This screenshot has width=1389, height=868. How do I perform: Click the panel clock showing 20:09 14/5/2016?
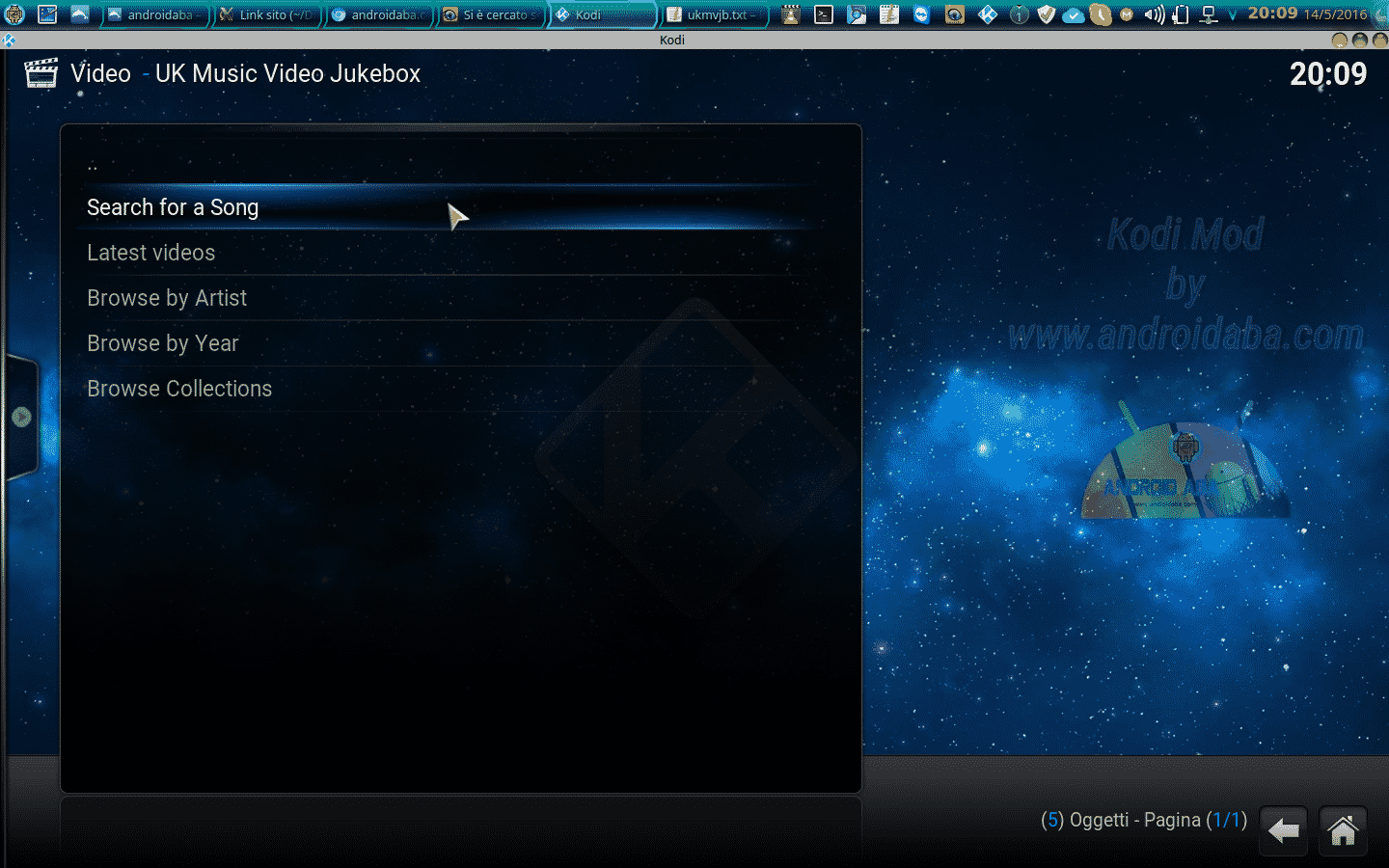coord(1308,14)
